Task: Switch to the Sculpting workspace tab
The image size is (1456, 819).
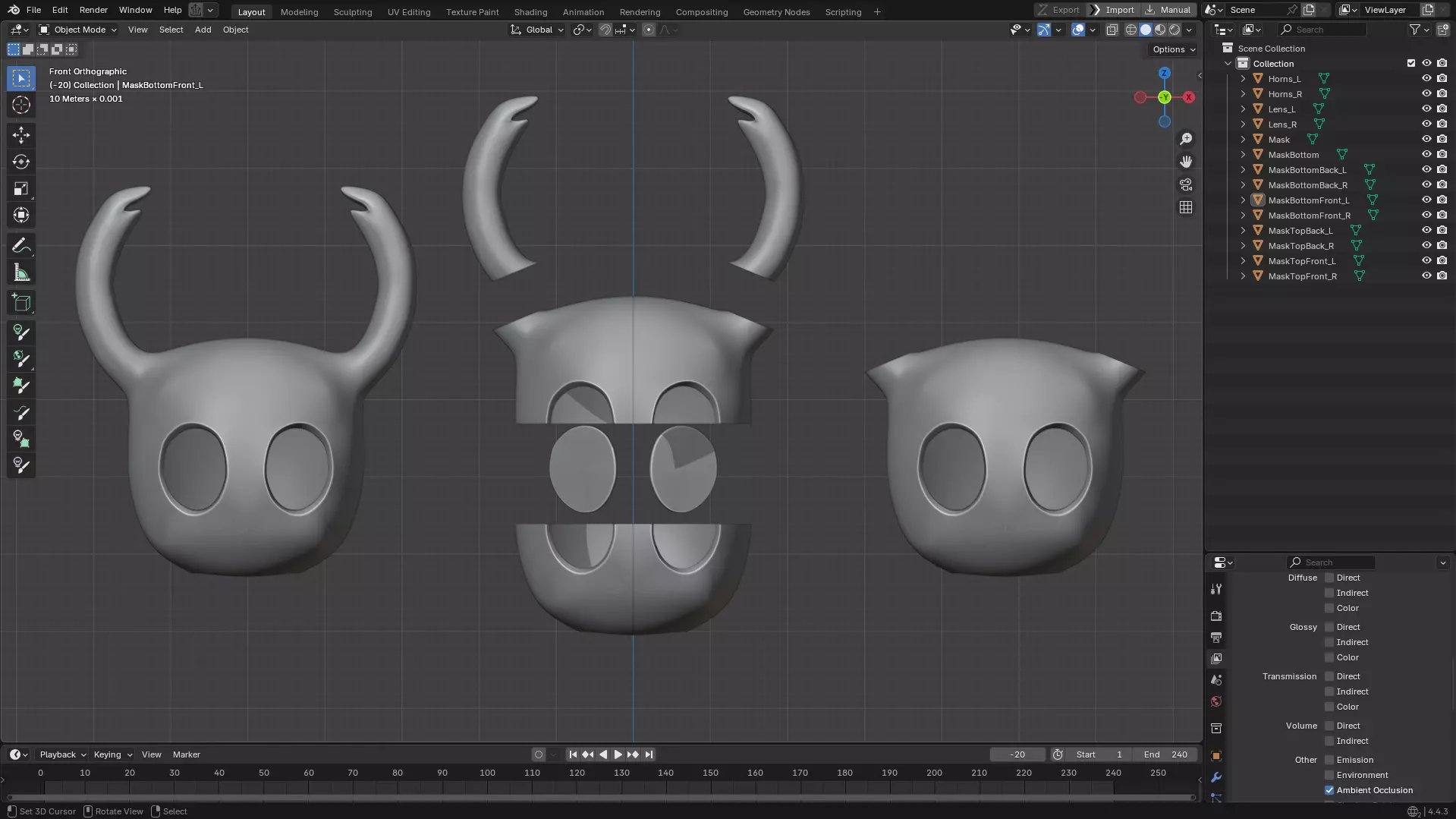Action: click(353, 11)
